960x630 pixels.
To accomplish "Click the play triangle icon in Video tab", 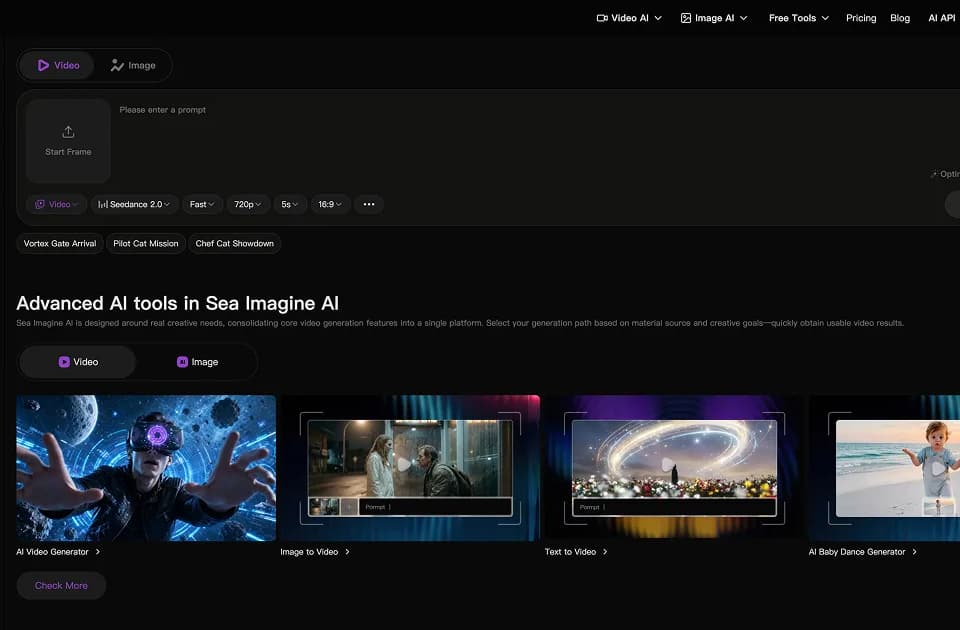I will tap(43, 66).
